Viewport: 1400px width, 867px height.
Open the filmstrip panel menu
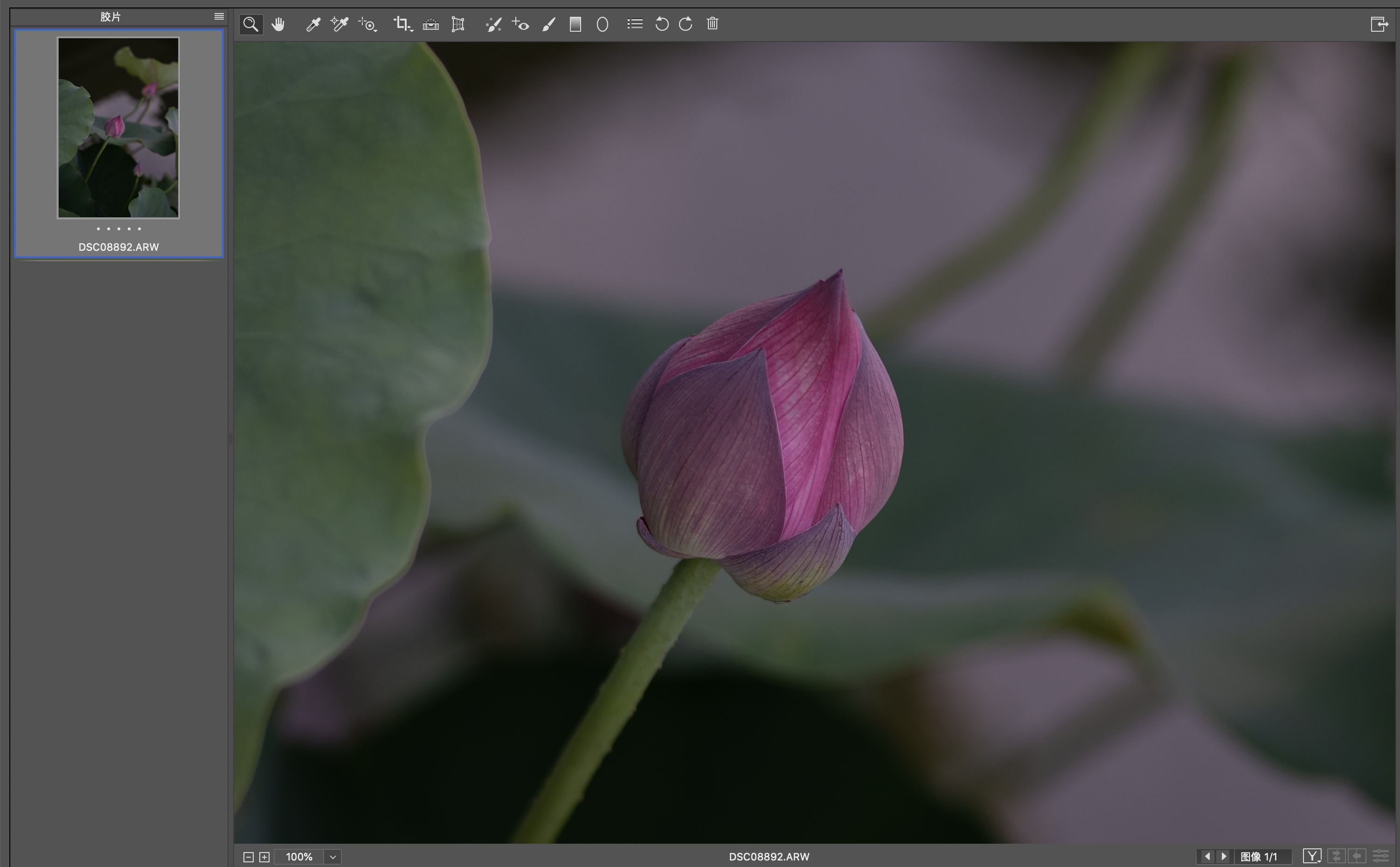tap(219, 17)
